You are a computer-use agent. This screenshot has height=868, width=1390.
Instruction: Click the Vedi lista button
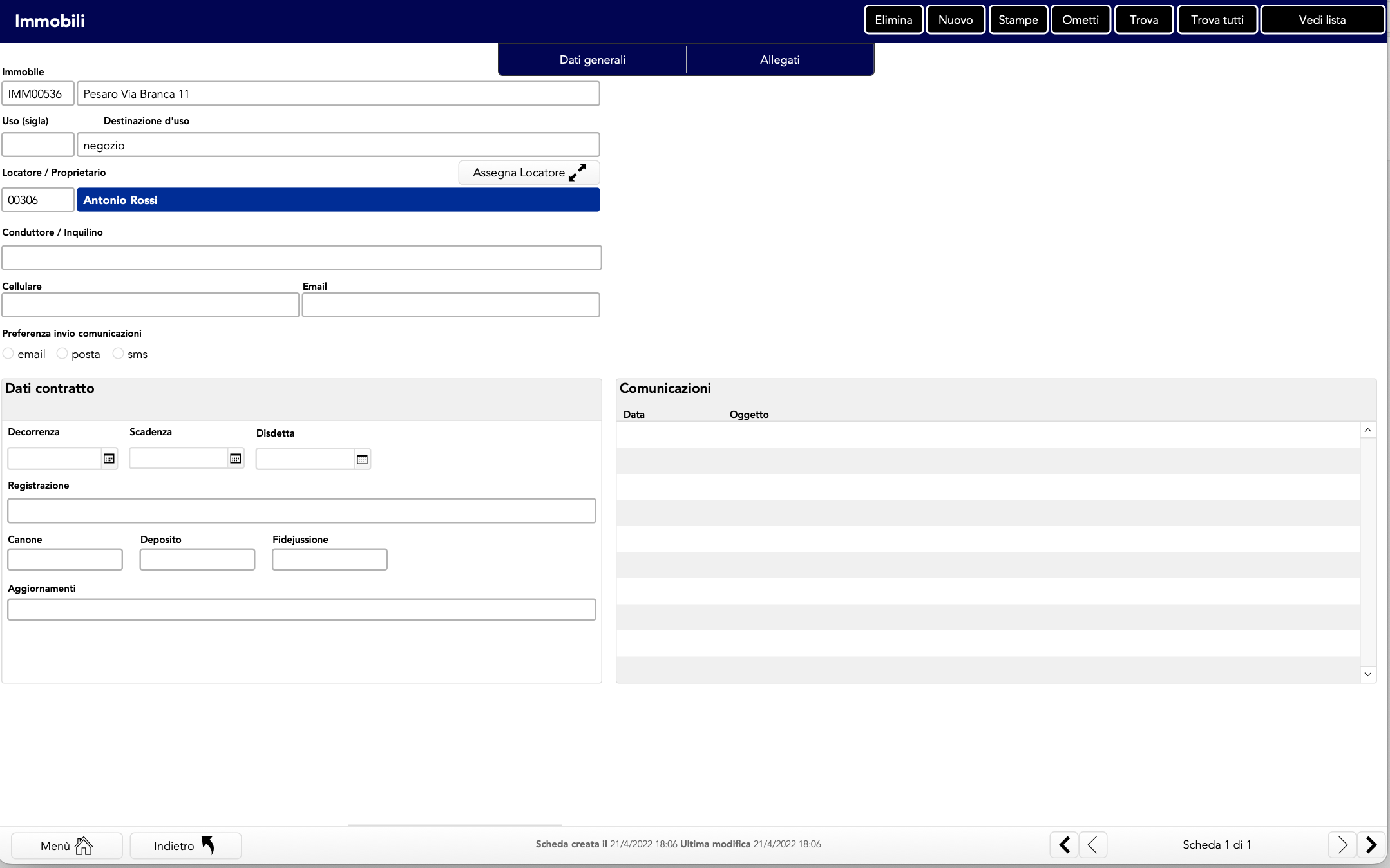tap(1322, 20)
